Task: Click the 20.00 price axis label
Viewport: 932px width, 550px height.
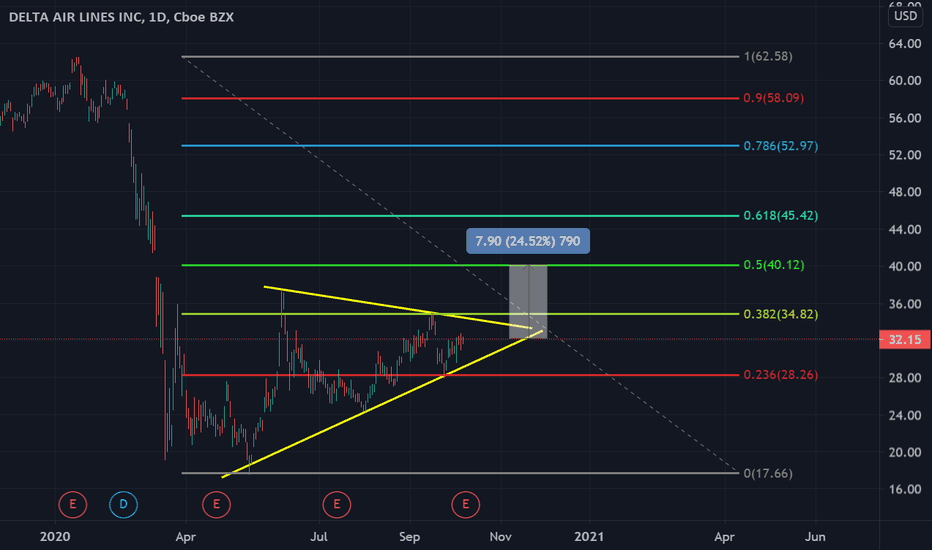Action: click(905, 452)
